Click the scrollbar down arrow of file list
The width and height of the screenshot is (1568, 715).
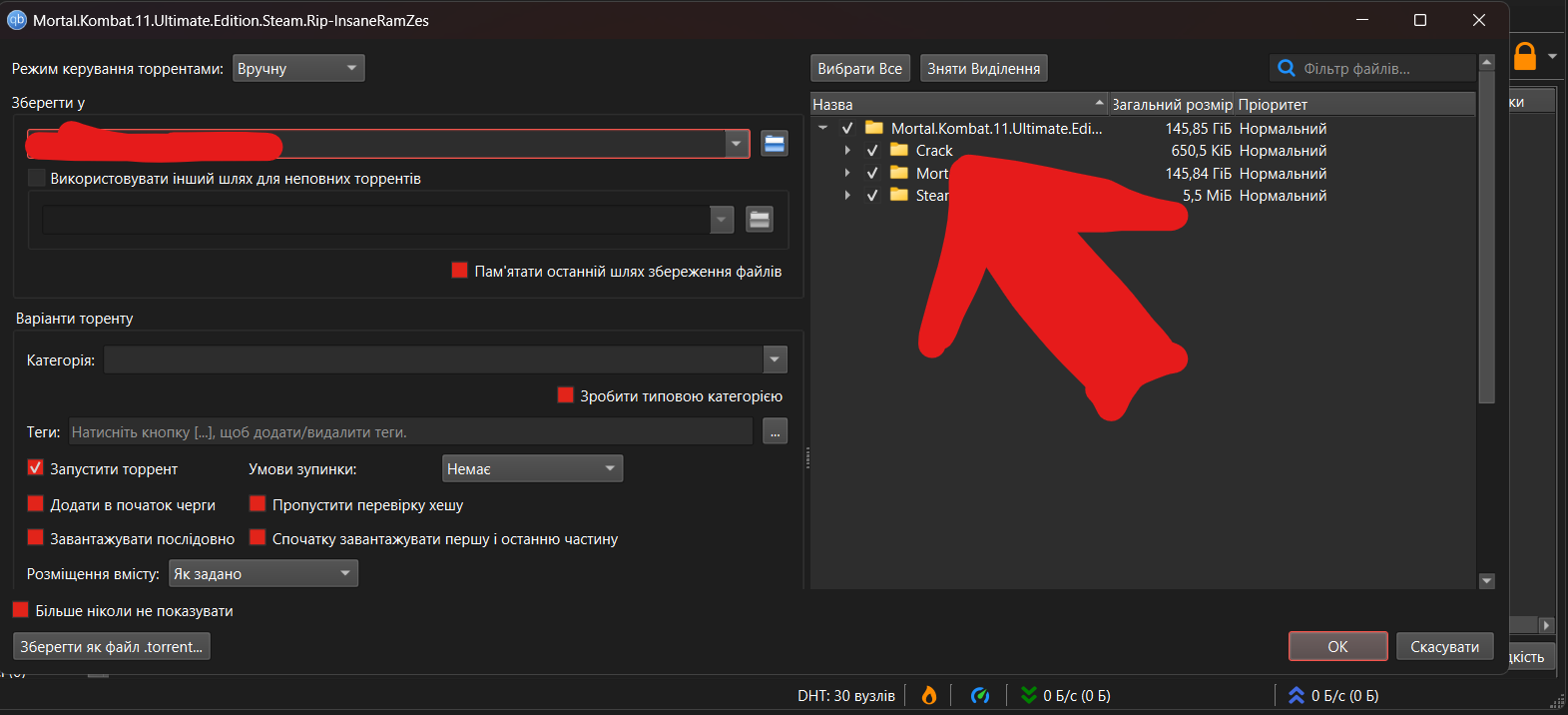pyautogui.click(x=1487, y=581)
